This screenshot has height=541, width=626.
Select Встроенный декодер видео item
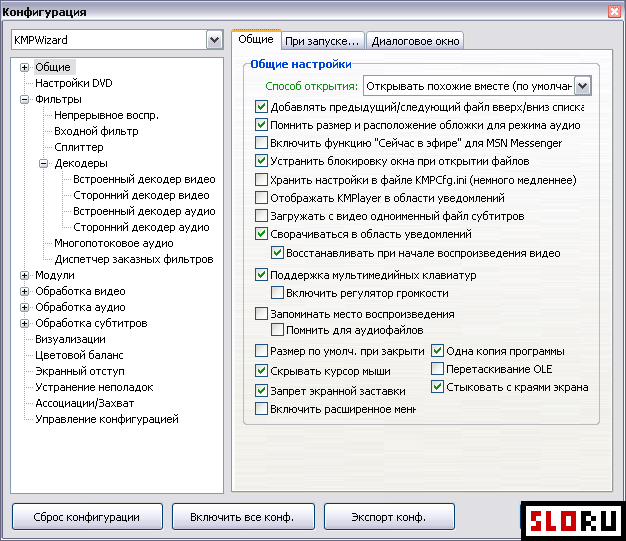[x=144, y=179]
